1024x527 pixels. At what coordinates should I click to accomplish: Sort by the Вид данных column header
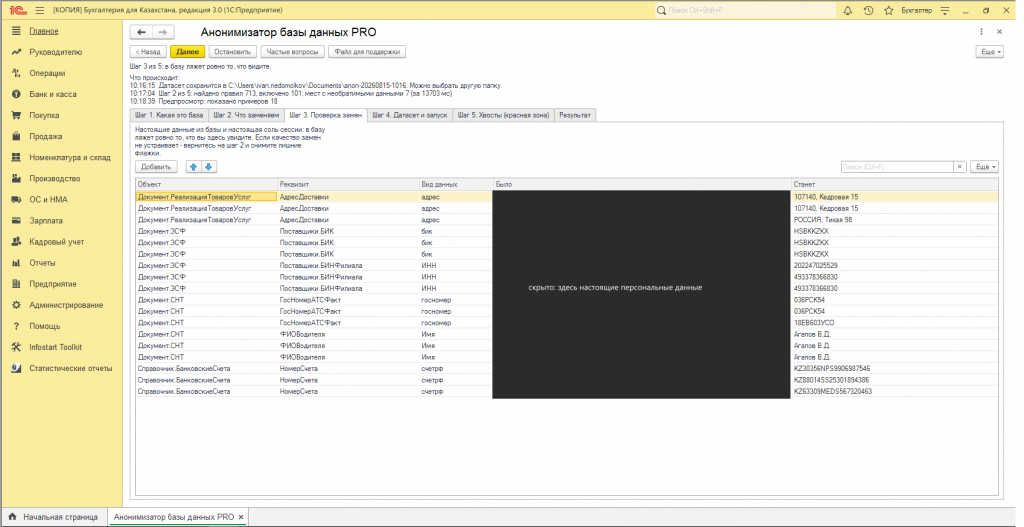pos(456,184)
